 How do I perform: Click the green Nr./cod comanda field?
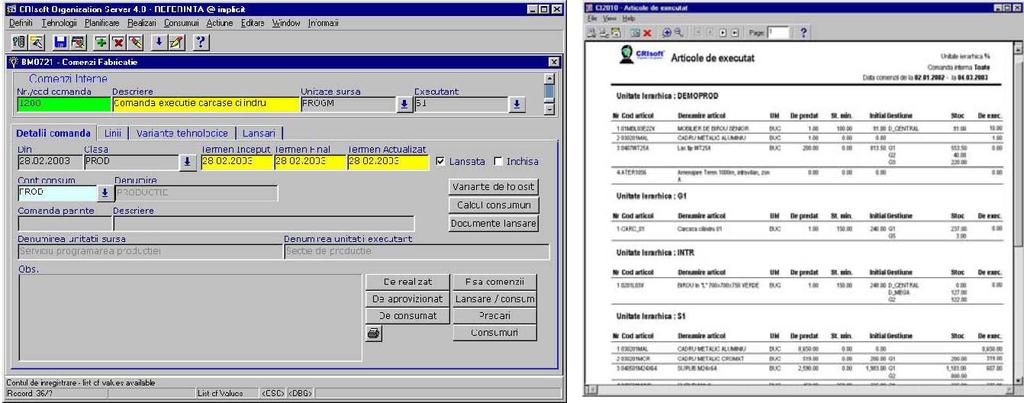63,104
